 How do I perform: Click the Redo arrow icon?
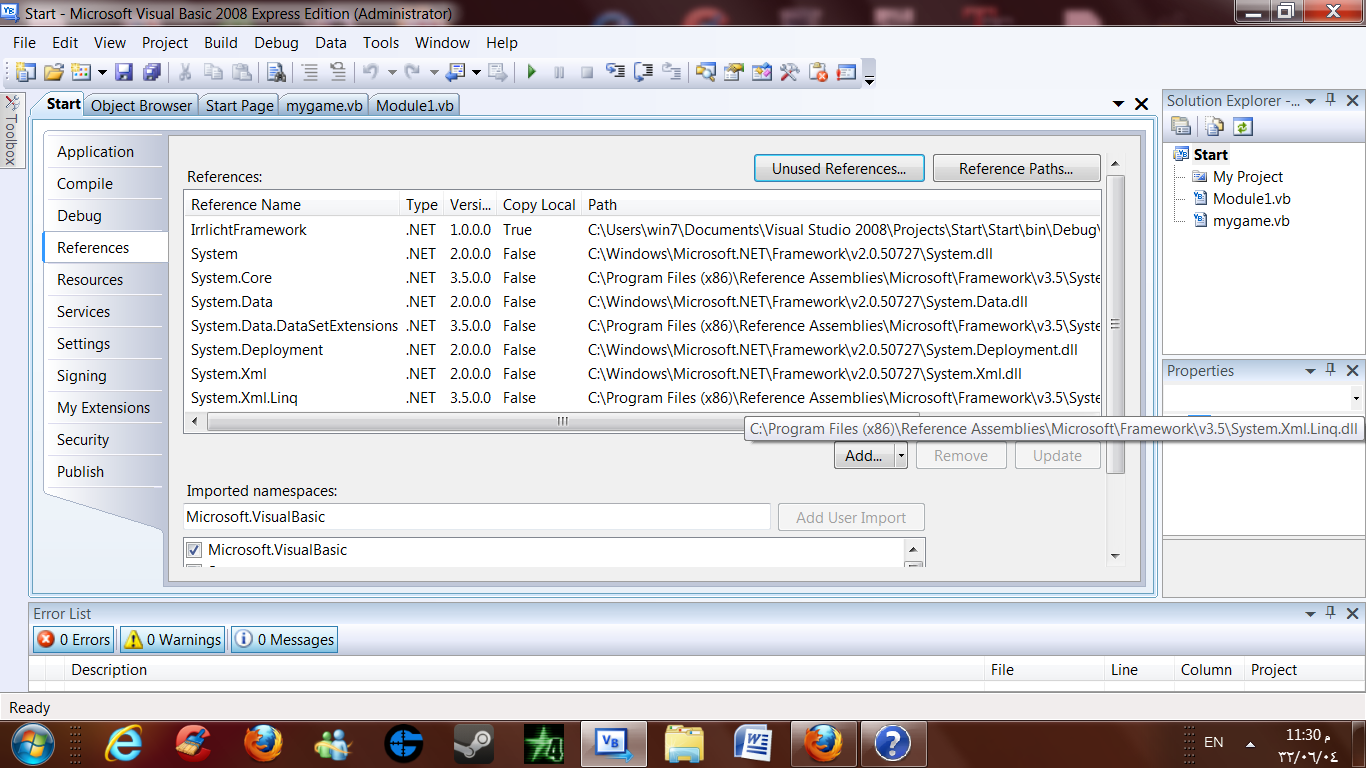tap(413, 72)
